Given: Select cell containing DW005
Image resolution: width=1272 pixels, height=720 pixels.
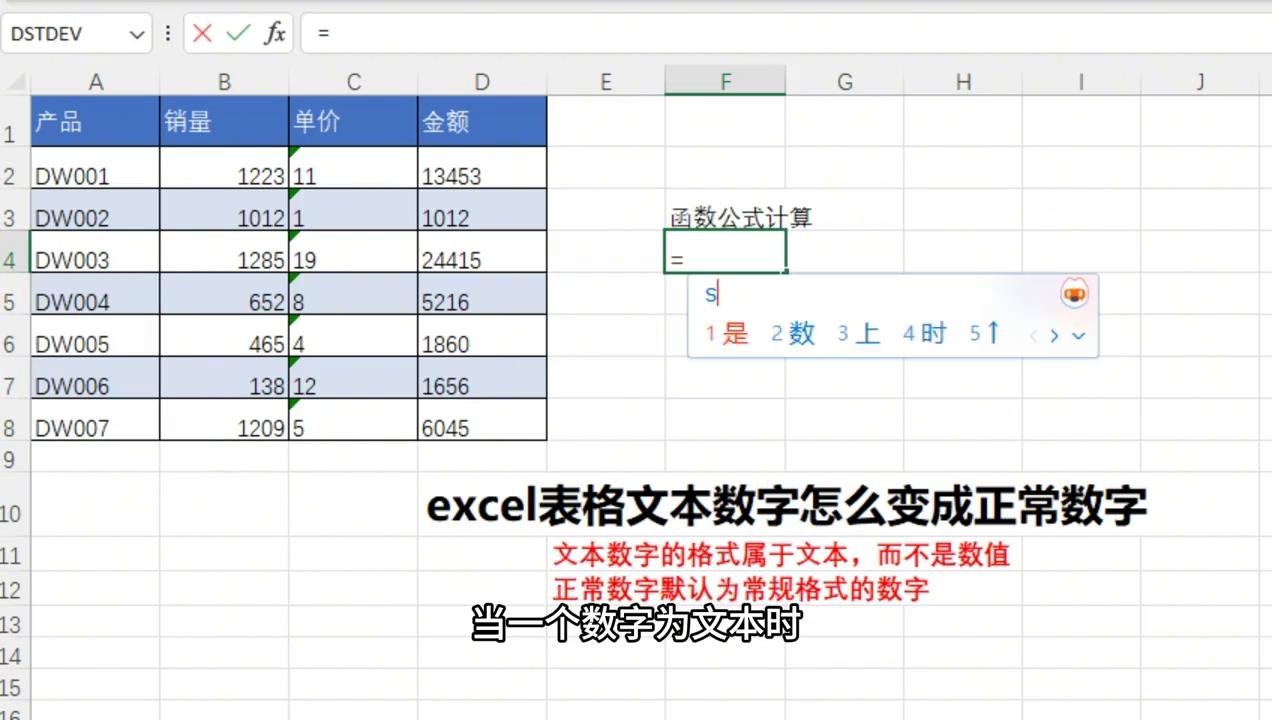Looking at the screenshot, I should pos(95,336).
